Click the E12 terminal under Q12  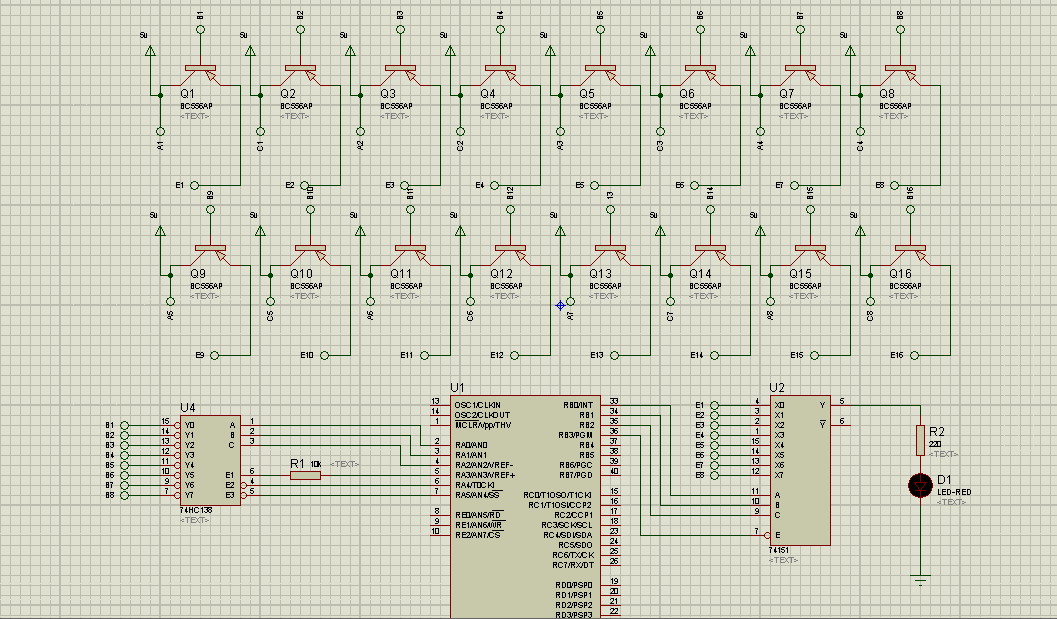click(515, 355)
